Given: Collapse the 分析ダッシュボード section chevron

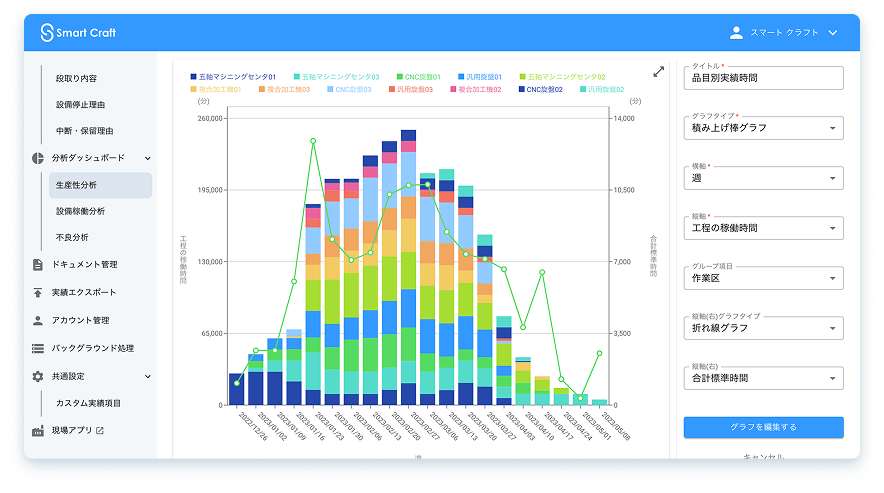Looking at the screenshot, I should click(148, 159).
